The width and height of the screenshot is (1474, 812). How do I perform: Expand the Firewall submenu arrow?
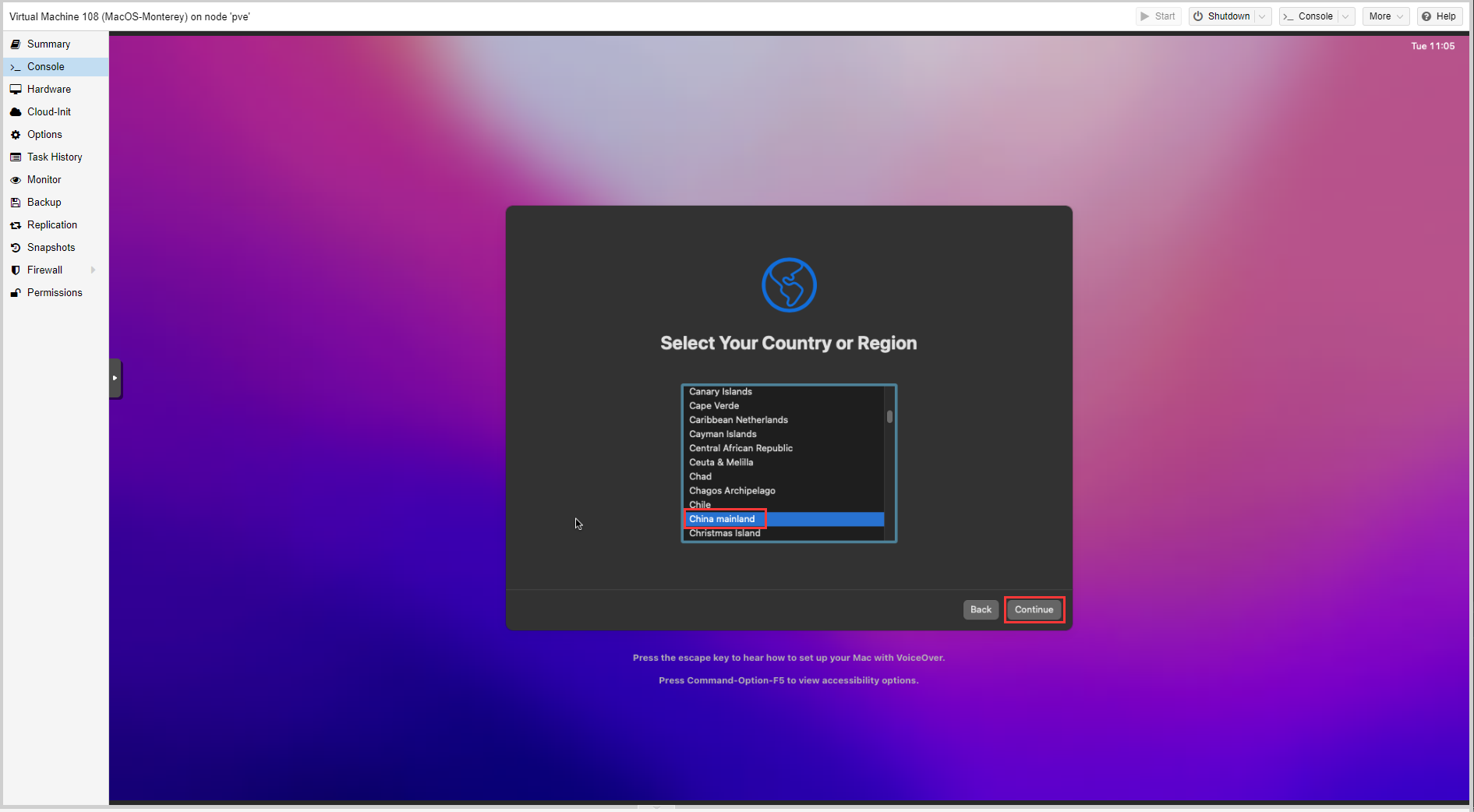(x=94, y=270)
